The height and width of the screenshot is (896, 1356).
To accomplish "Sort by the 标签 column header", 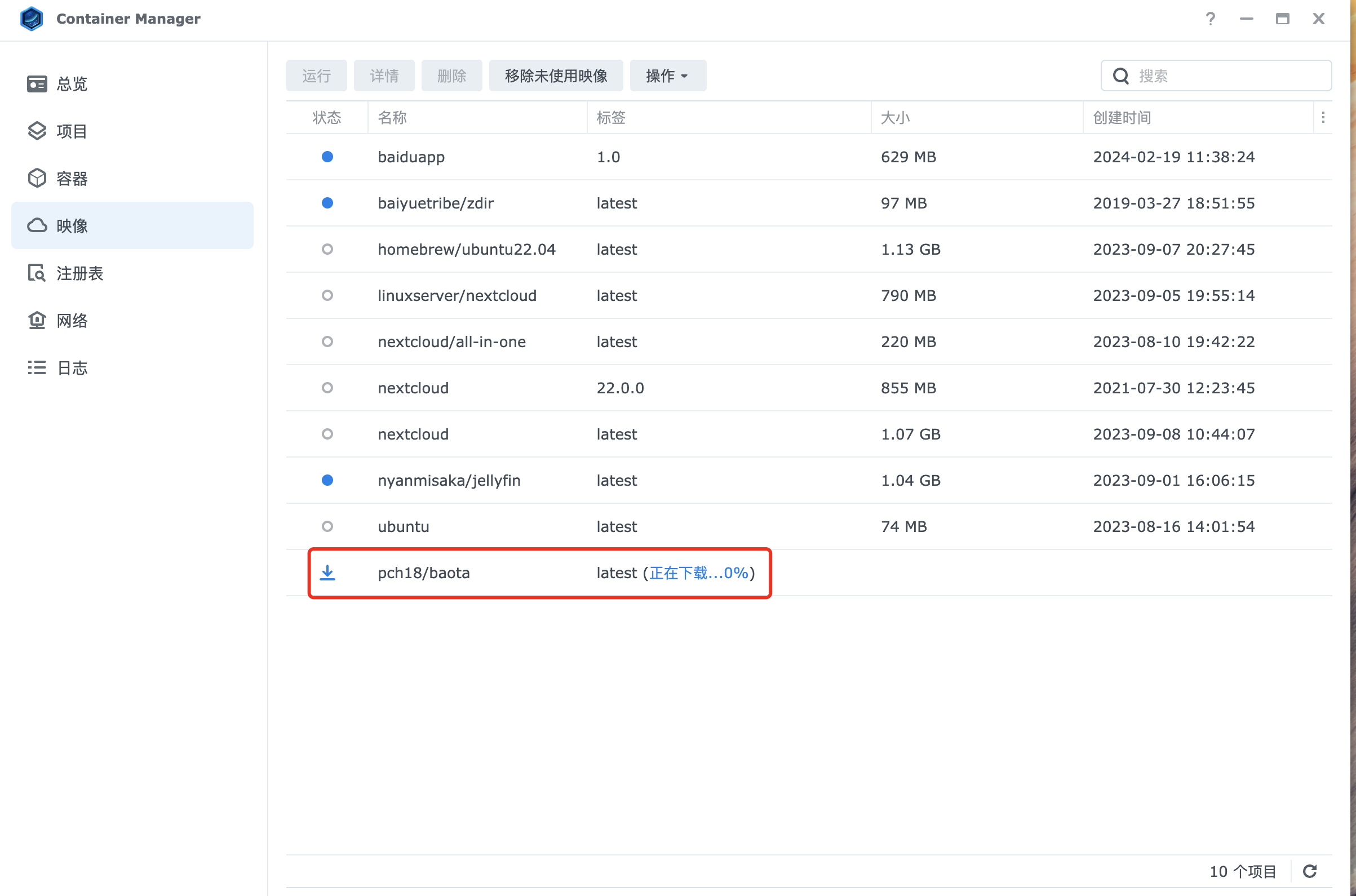I will pyautogui.click(x=729, y=118).
